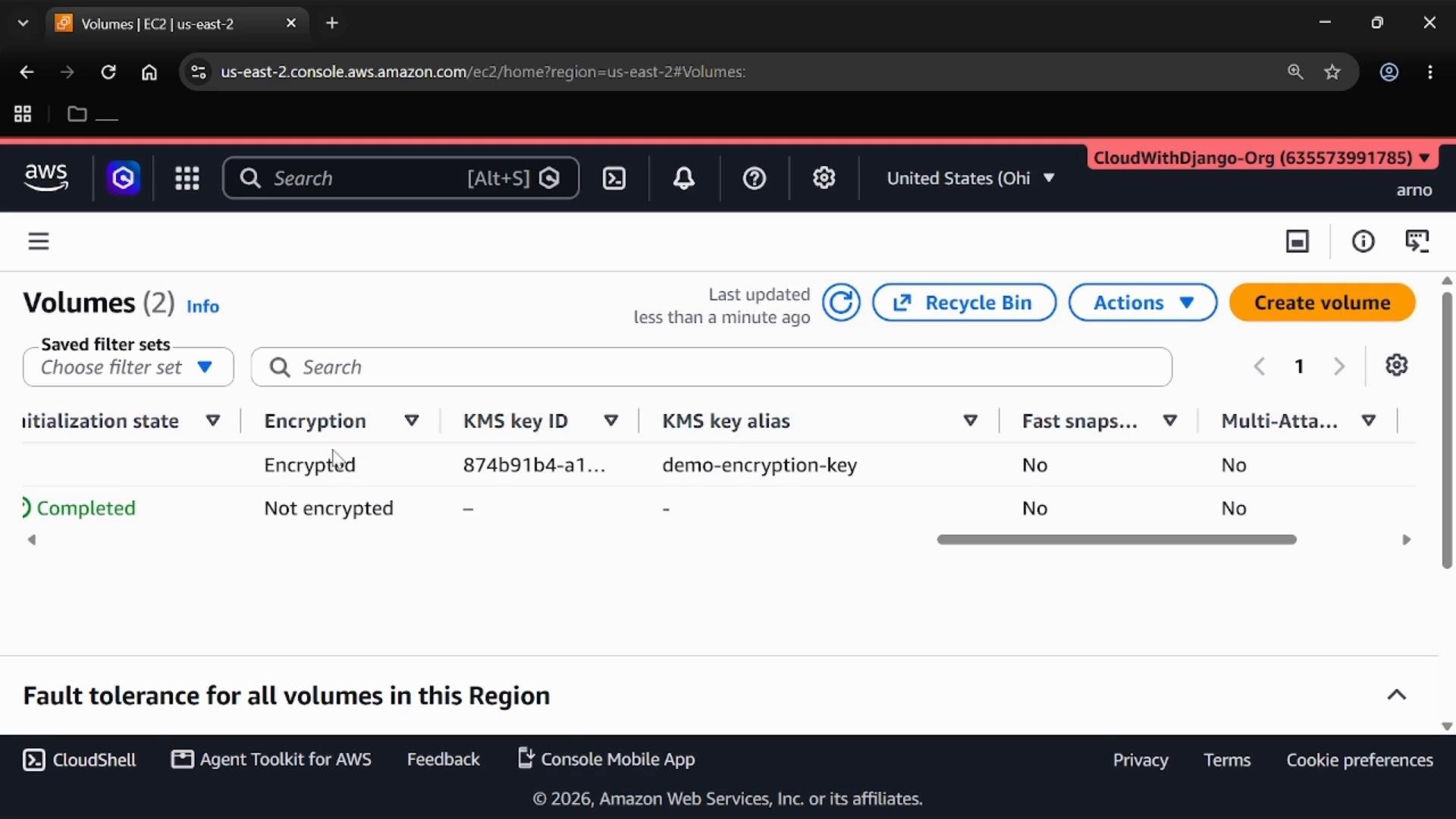Click the right scroll arrow of the table
Image resolution: width=1456 pixels, height=819 pixels.
coord(1406,540)
